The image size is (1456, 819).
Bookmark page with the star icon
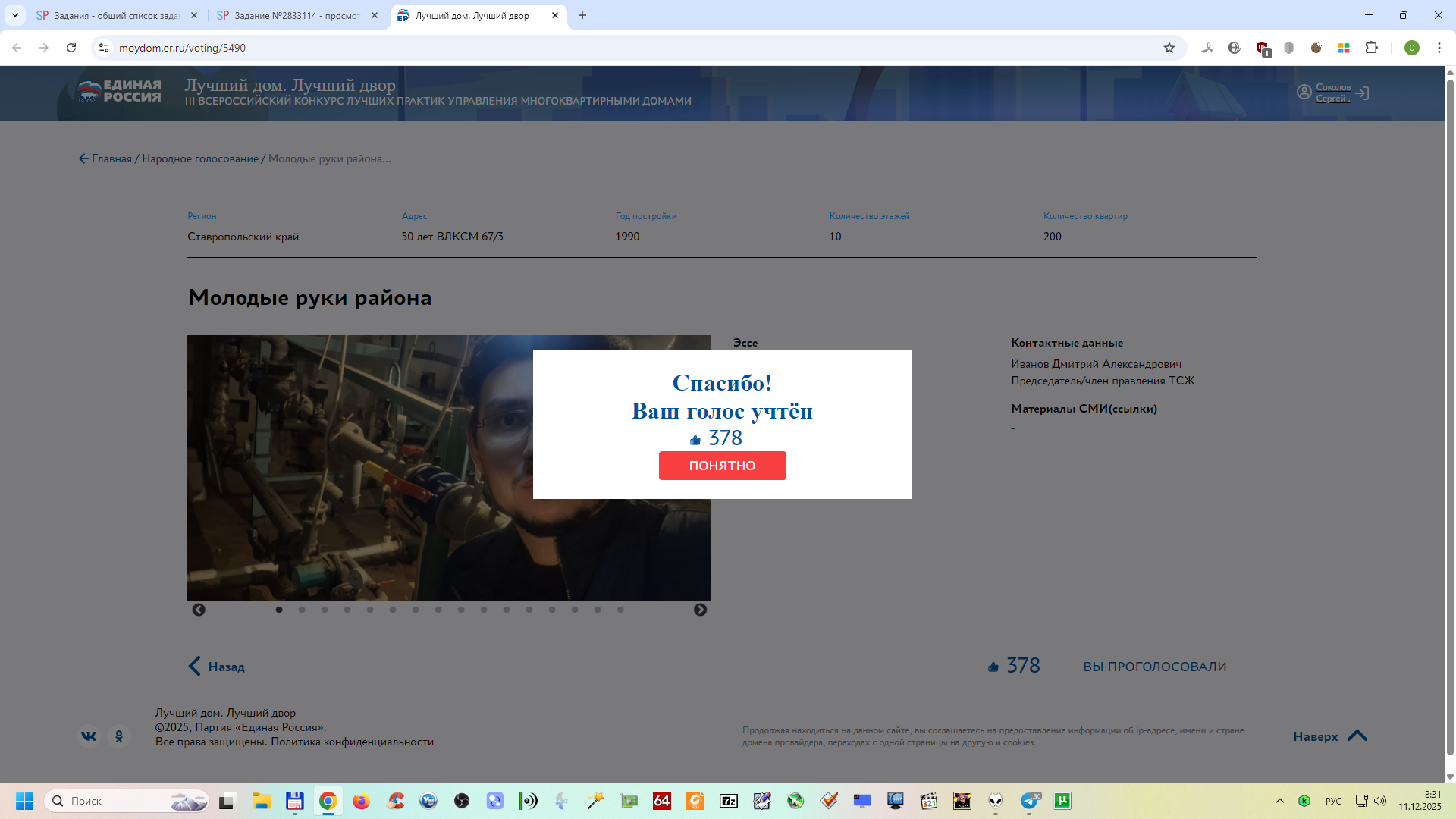click(x=1169, y=48)
